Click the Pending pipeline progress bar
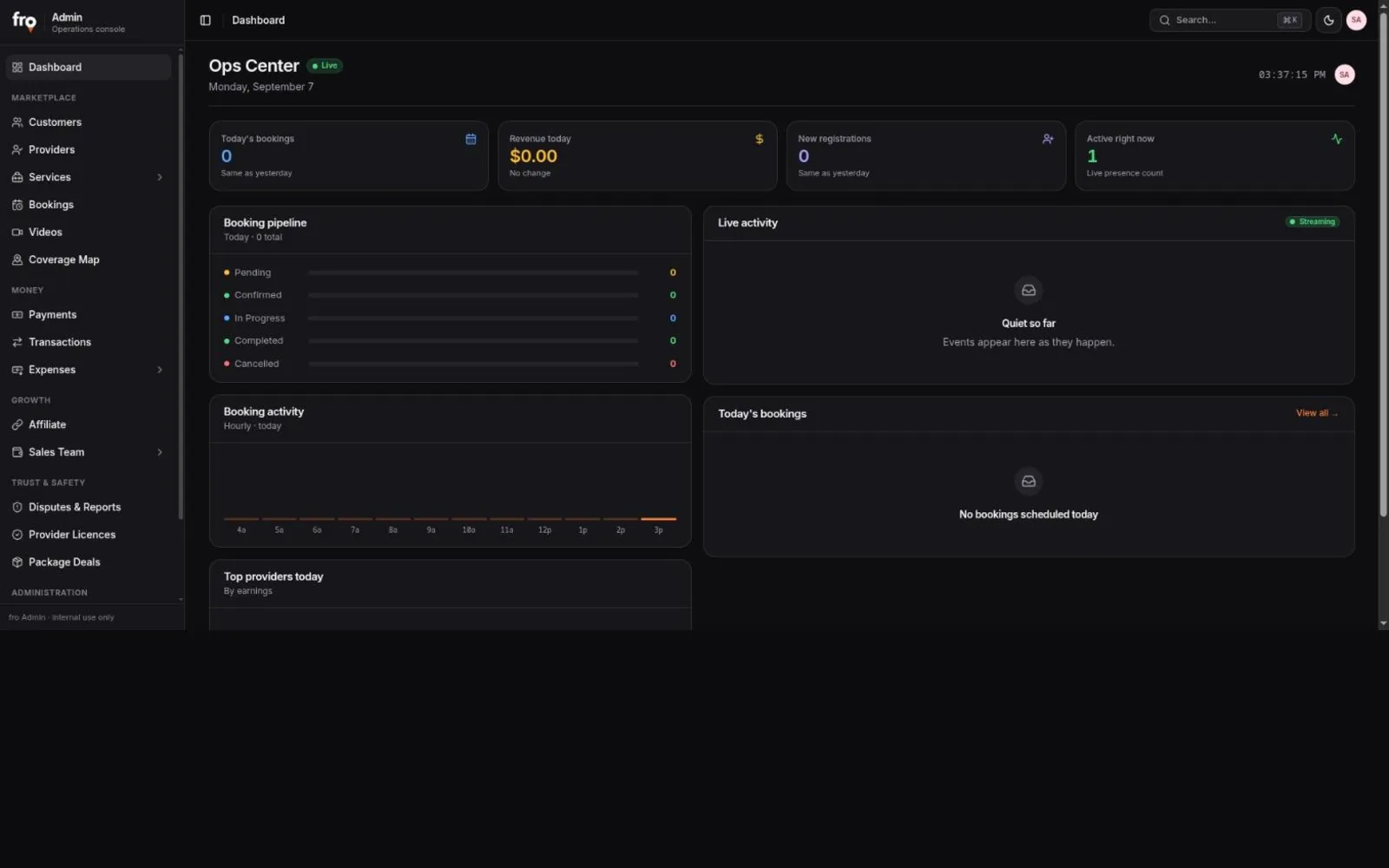The width and height of the screenshot is (1389, 868). point(473,273)
